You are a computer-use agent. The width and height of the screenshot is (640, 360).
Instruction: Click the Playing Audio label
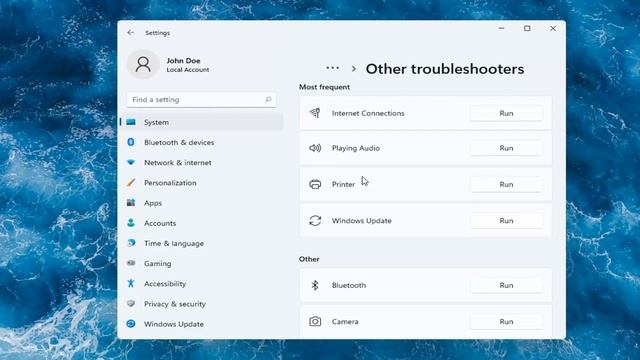356,148
